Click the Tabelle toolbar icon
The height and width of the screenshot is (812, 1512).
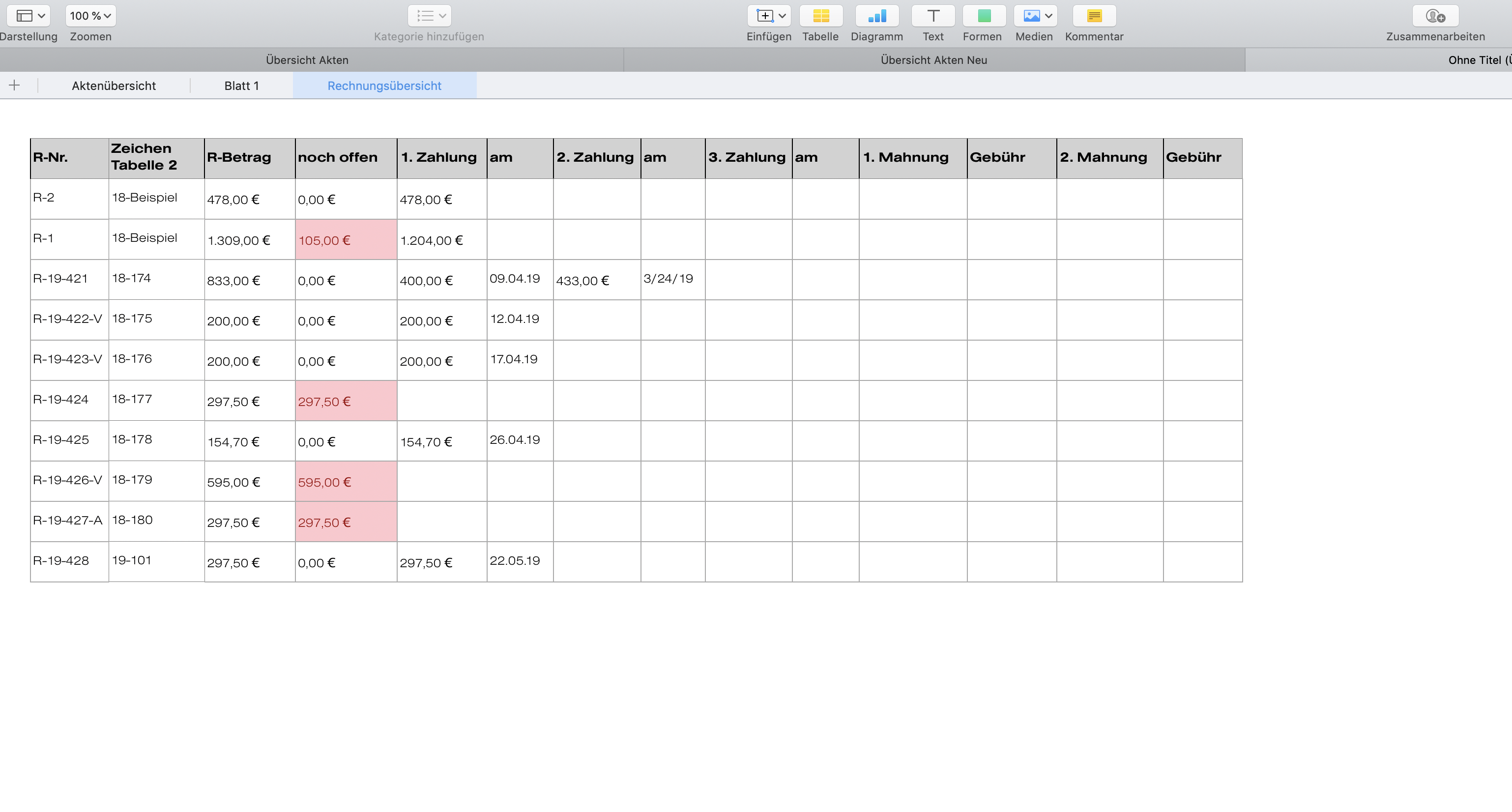pyautogui.click(x=820, y=16)
